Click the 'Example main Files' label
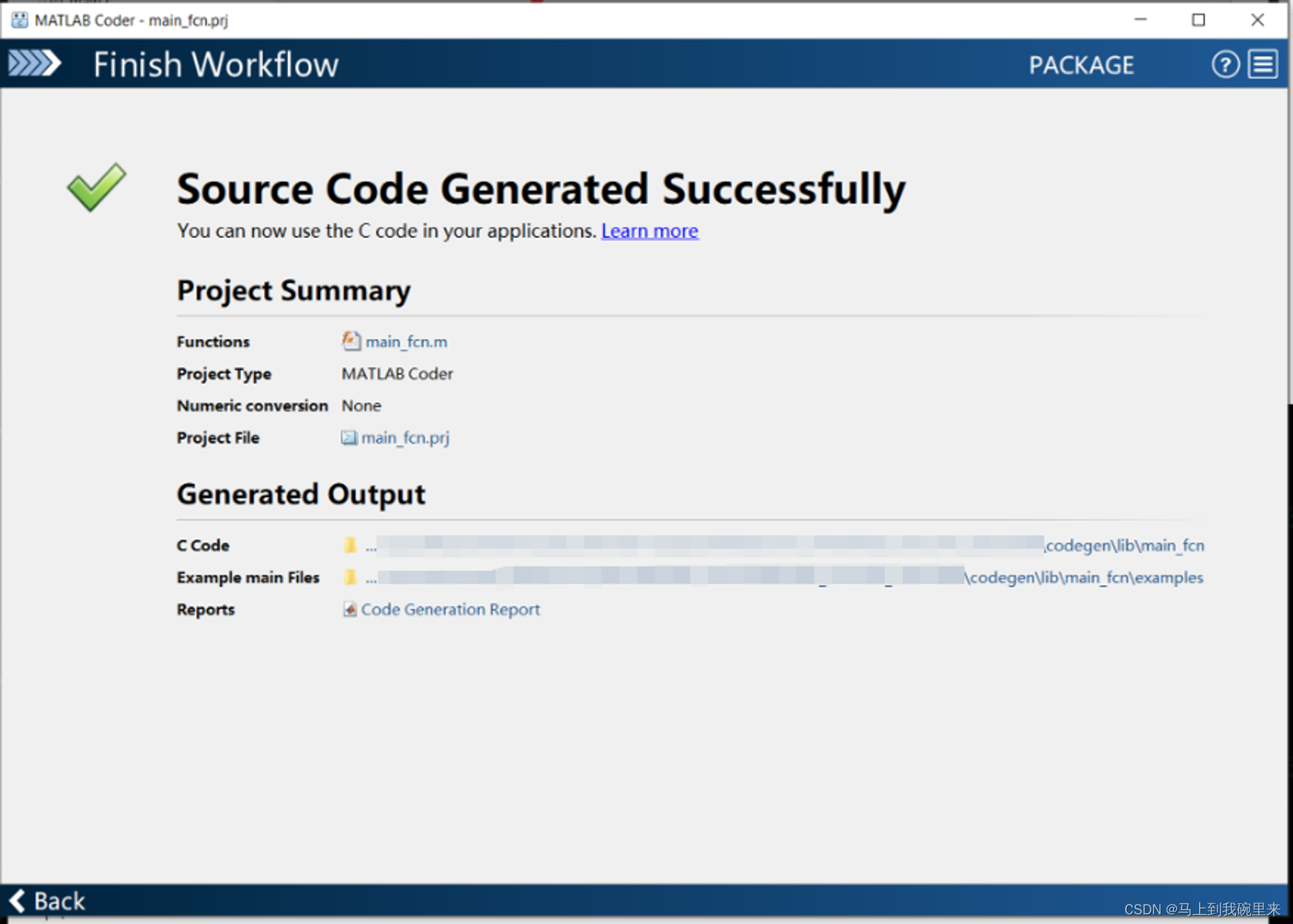 pyautogui.click(x=248, y=578)
